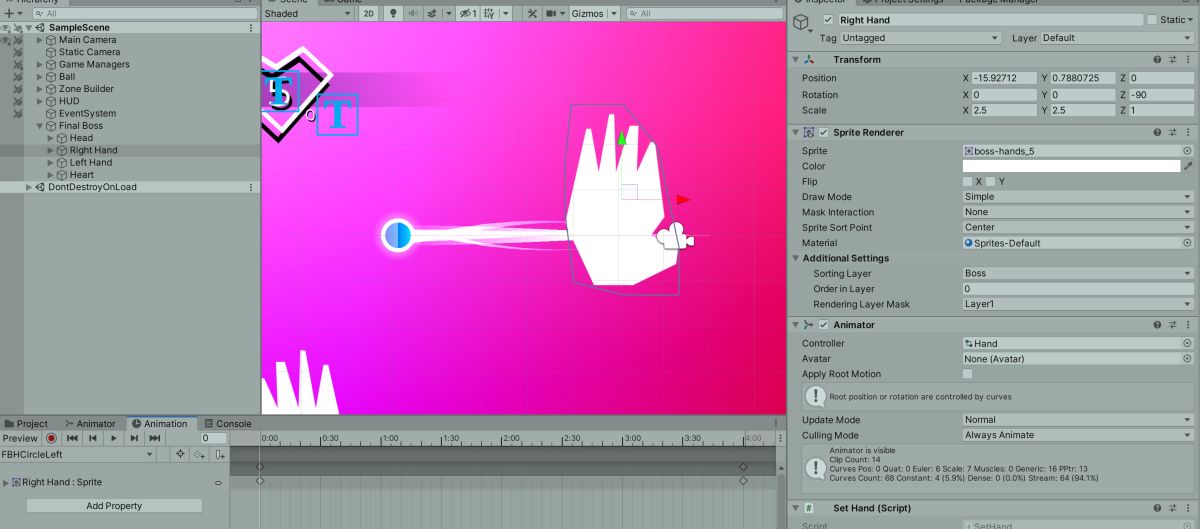Switch to the Animator tab
Image resolution: width=1200 pixels, height=529 pixels.
[90, 424]
